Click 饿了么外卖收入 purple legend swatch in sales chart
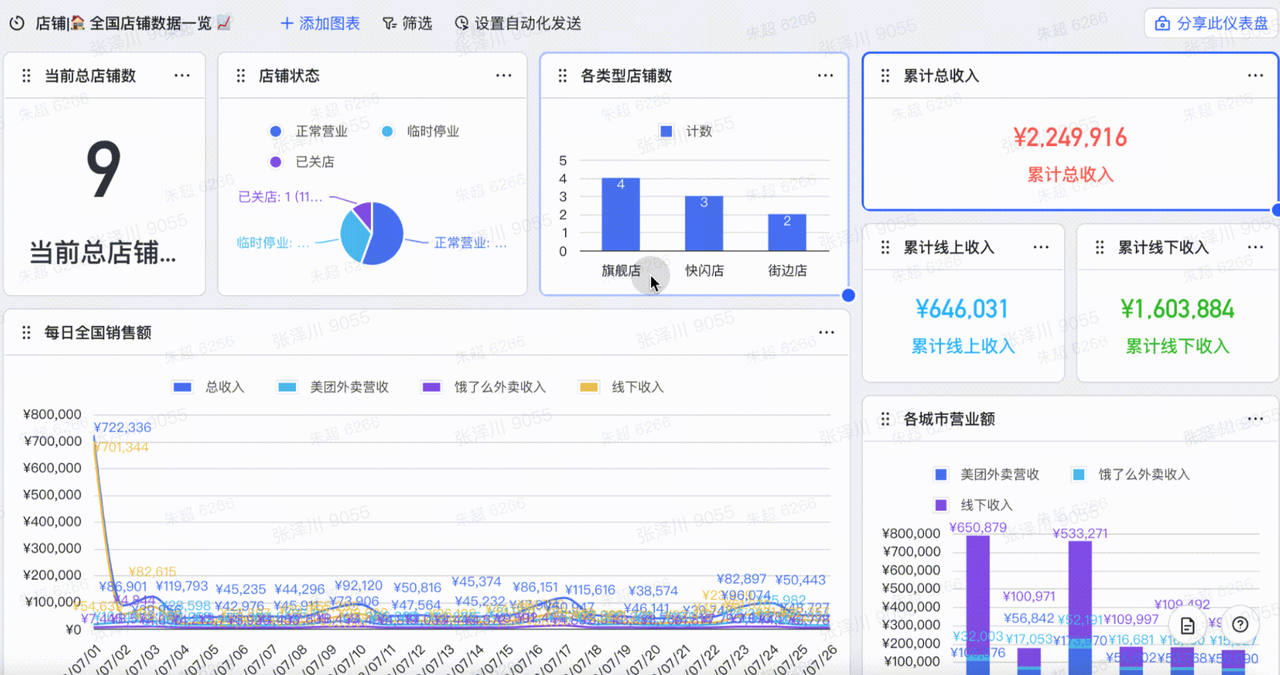 [x=431, y=387]
